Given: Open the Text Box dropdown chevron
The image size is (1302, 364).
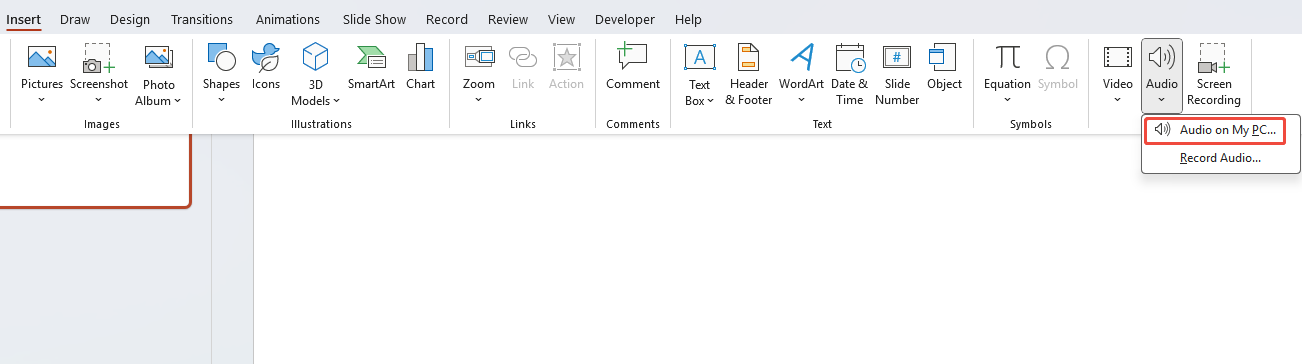Looking at the screenshot, I should tap(710, 101).
